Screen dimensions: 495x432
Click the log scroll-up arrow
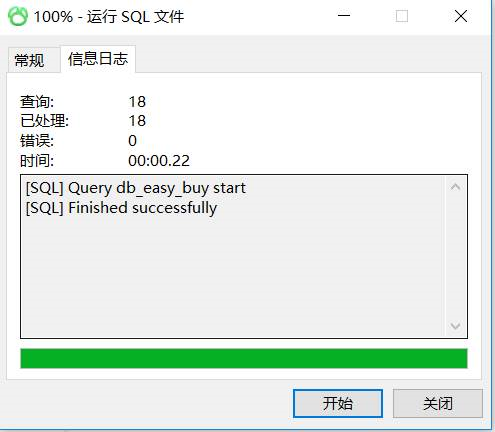point(455,187)
